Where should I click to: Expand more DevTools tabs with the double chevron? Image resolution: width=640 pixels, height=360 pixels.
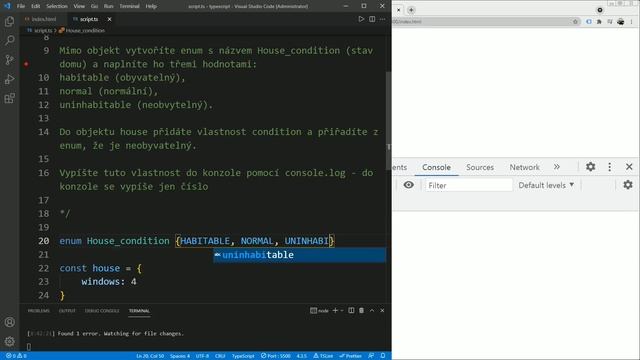tap(557, 167)
